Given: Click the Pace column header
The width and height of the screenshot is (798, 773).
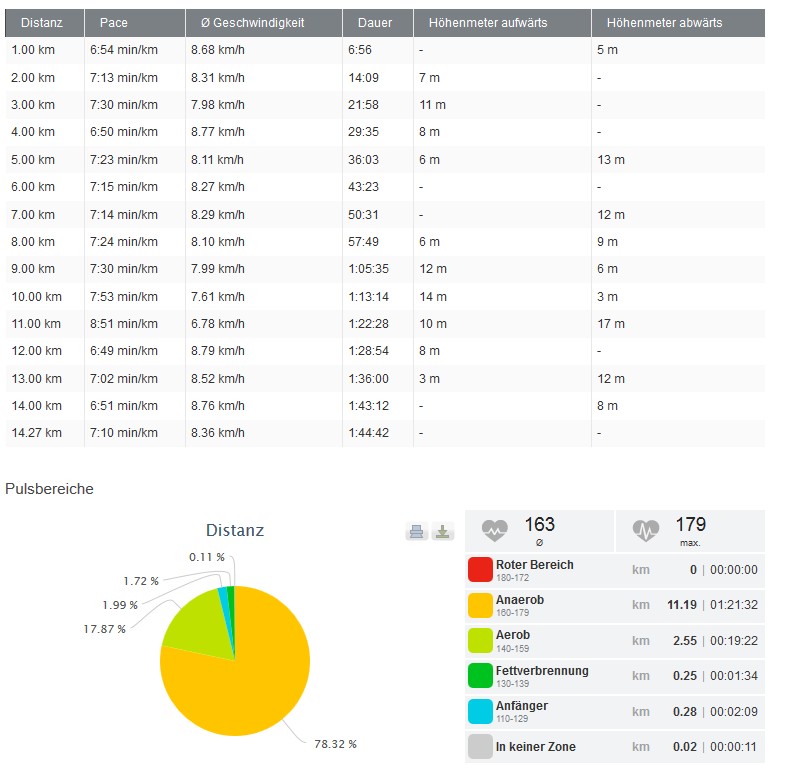Looking at the screenshot, I should tap(114, 23).
